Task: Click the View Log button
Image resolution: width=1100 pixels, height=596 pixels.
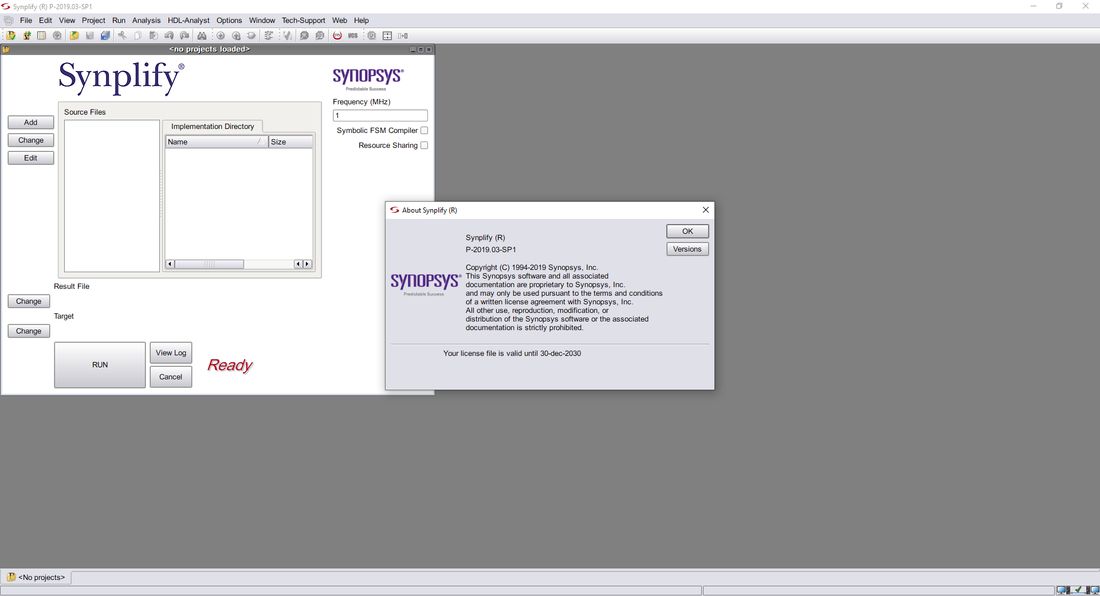Action: pyautogui.click(x=170, y=353)
